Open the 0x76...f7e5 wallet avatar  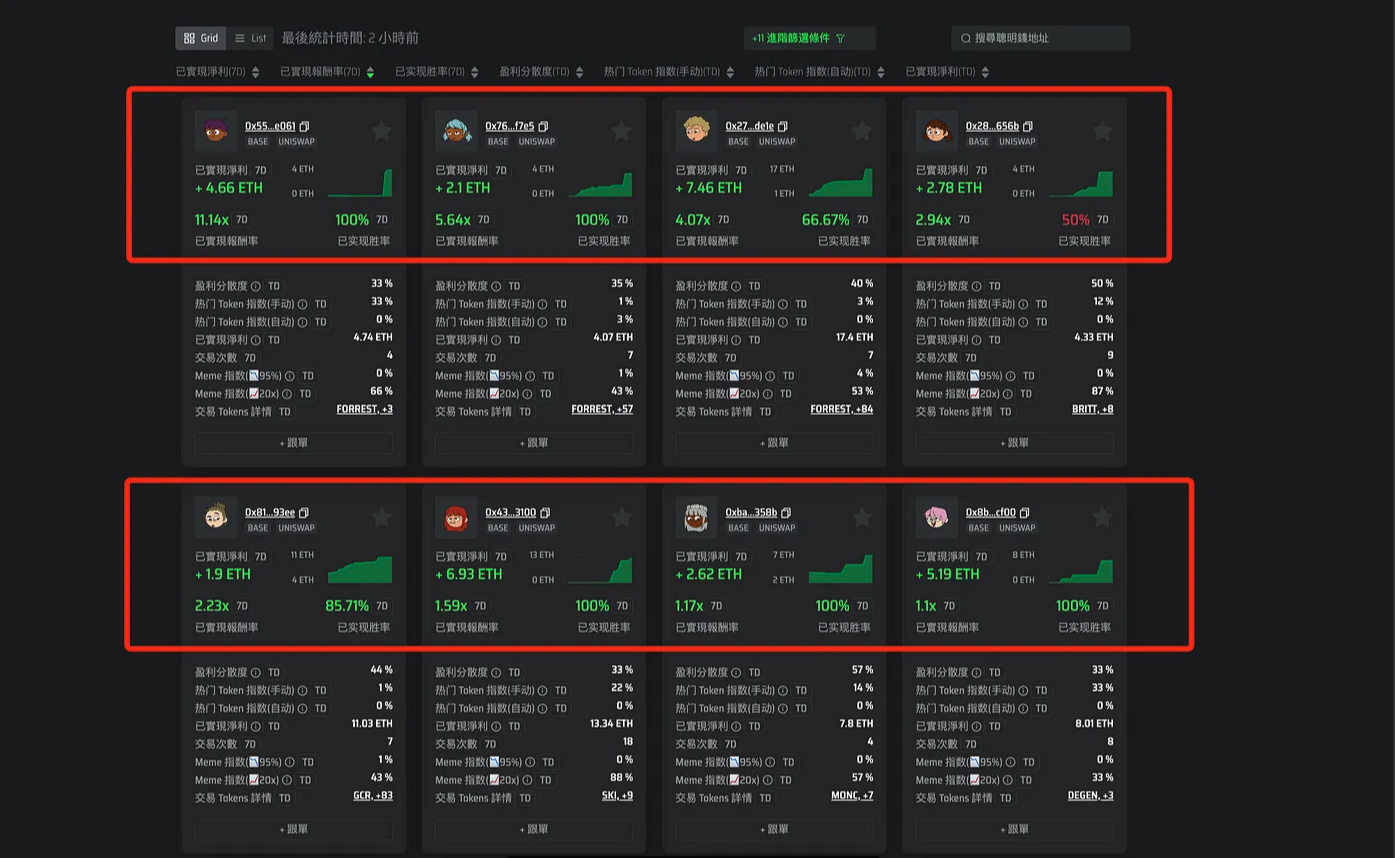456,132
